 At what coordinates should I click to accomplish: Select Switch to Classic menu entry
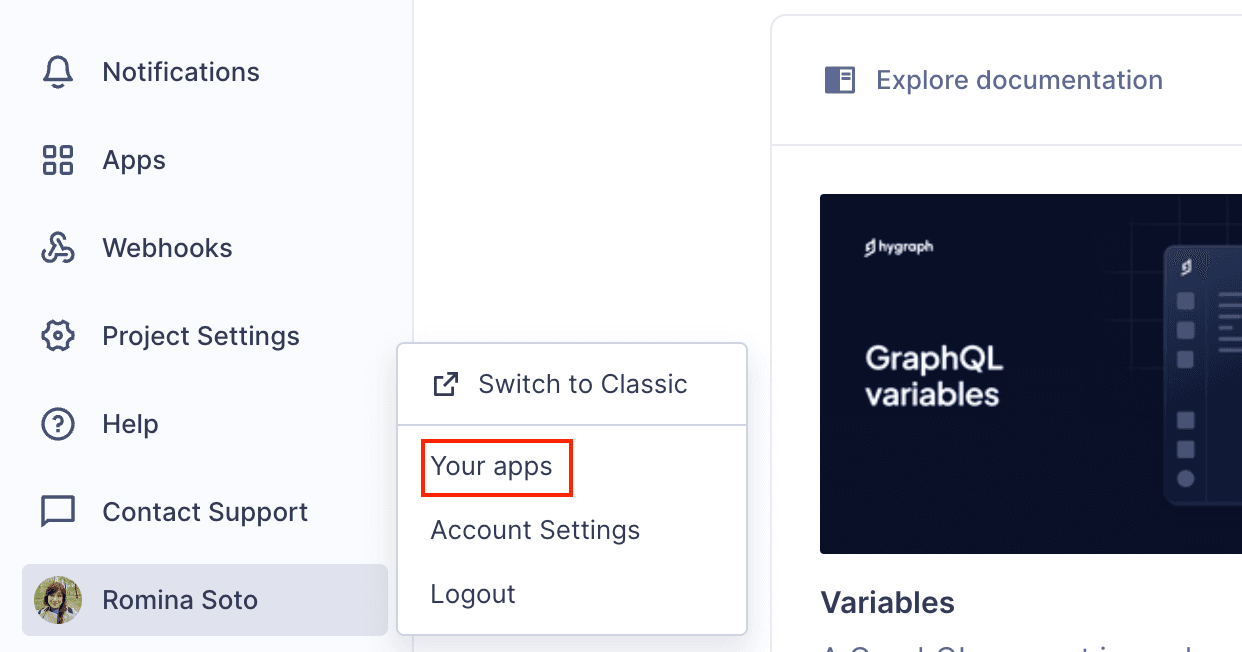tap(583, 384)
